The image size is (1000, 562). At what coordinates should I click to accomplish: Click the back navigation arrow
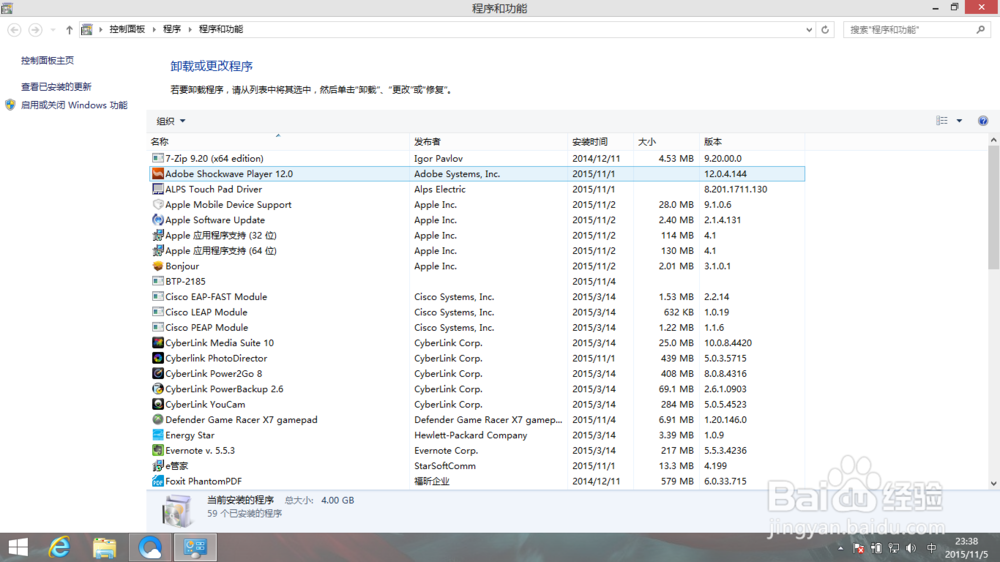coord(14,29)
